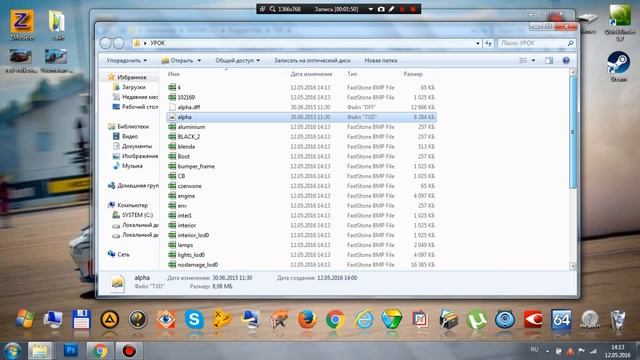The width and height of the screenshot is (640, 360).
Task: Open the My Computer icon in dock
Action: [x=53, y=319]
